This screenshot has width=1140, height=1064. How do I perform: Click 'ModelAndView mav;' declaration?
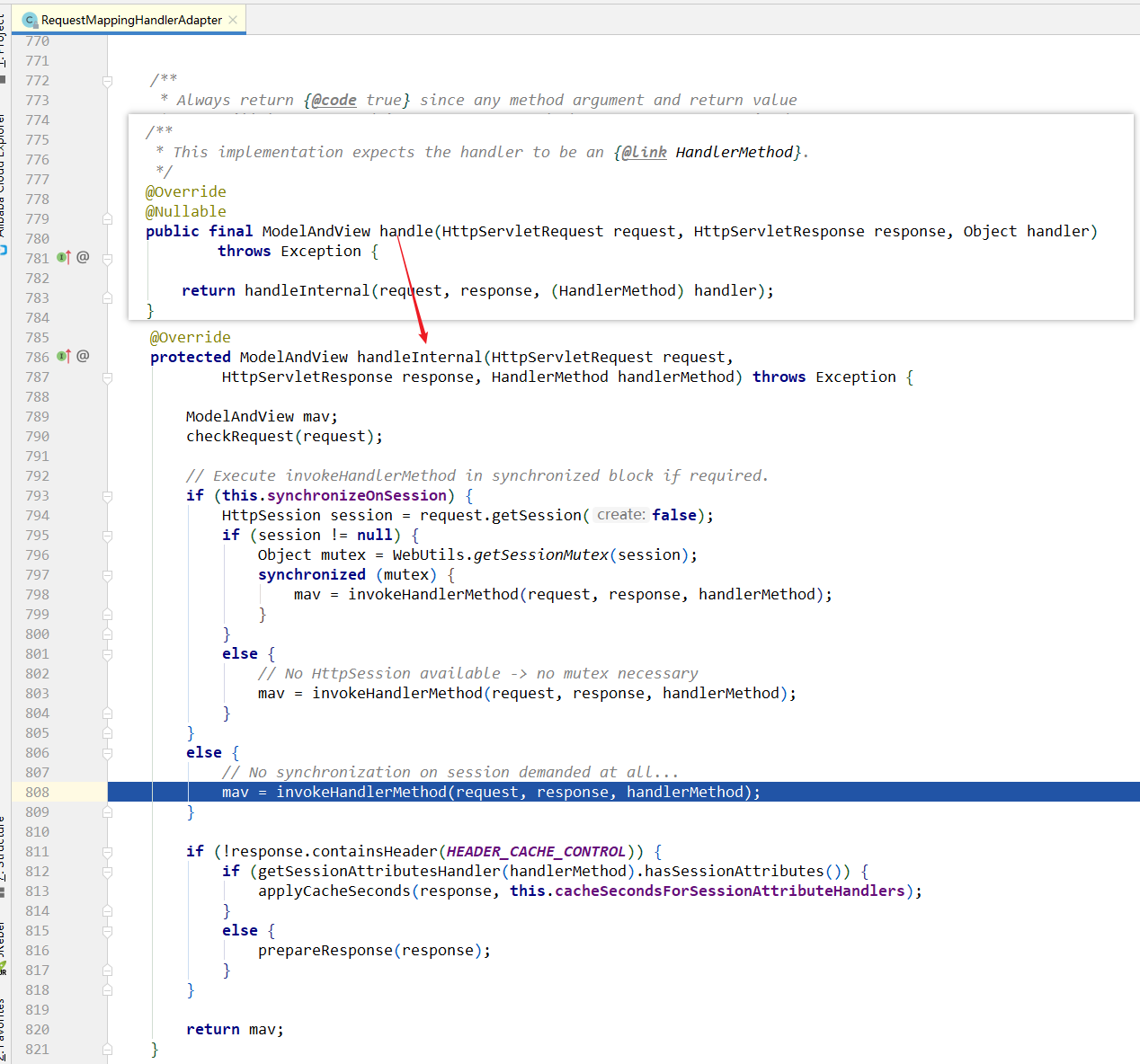point(262,417)
